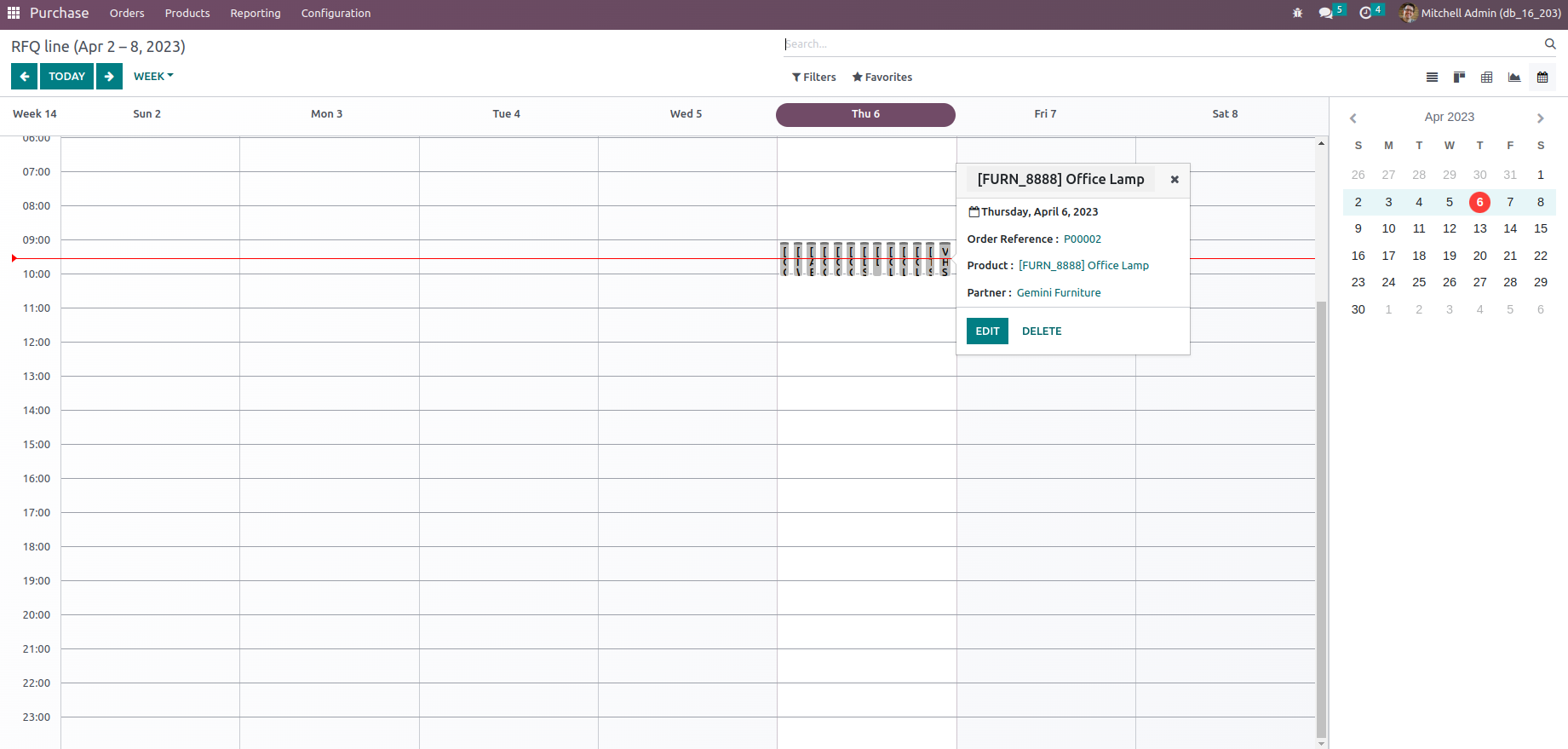Open the apps grid home menu

(14, 13)
